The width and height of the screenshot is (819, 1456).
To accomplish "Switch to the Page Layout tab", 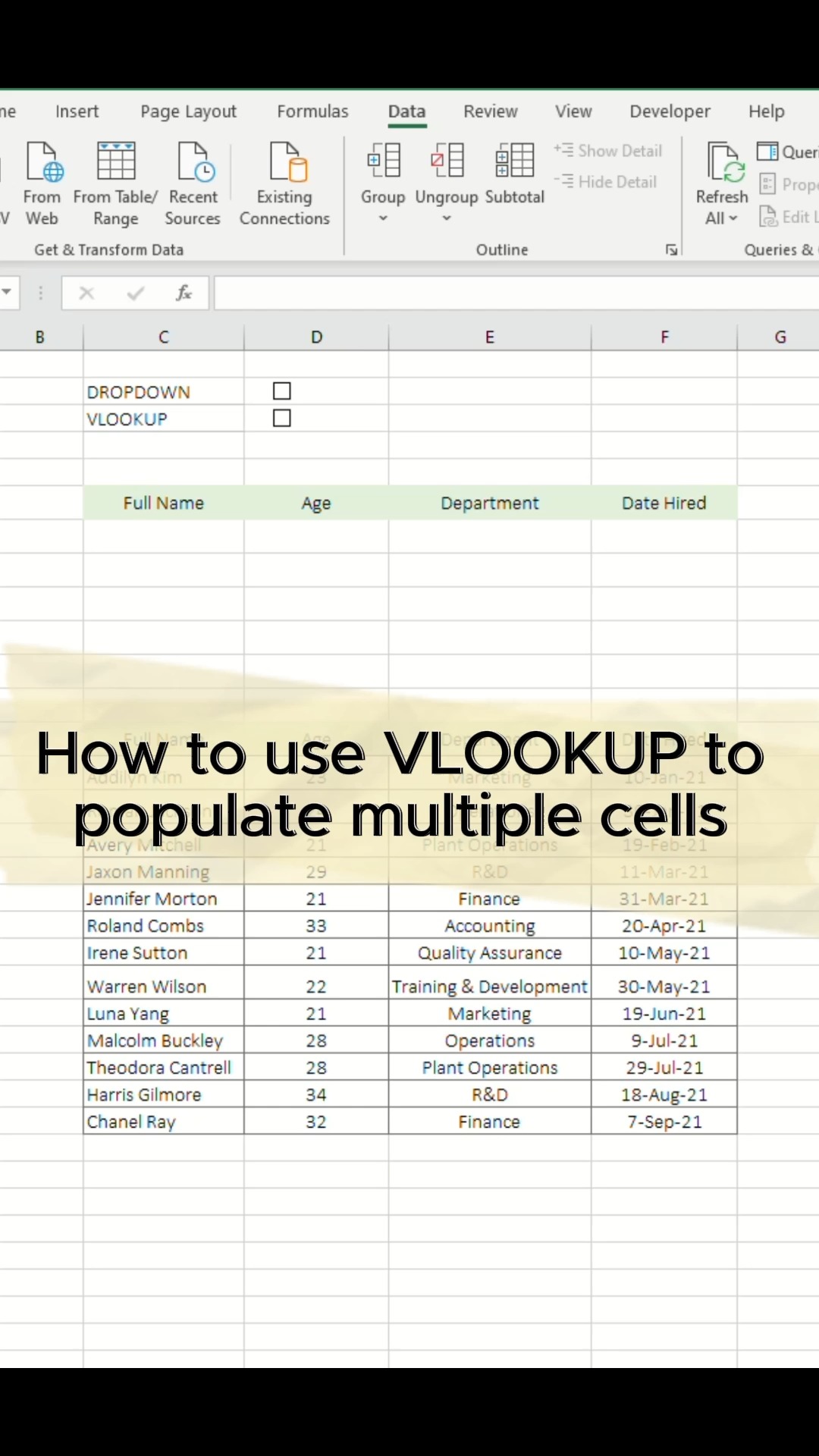I will pos(189,111).
